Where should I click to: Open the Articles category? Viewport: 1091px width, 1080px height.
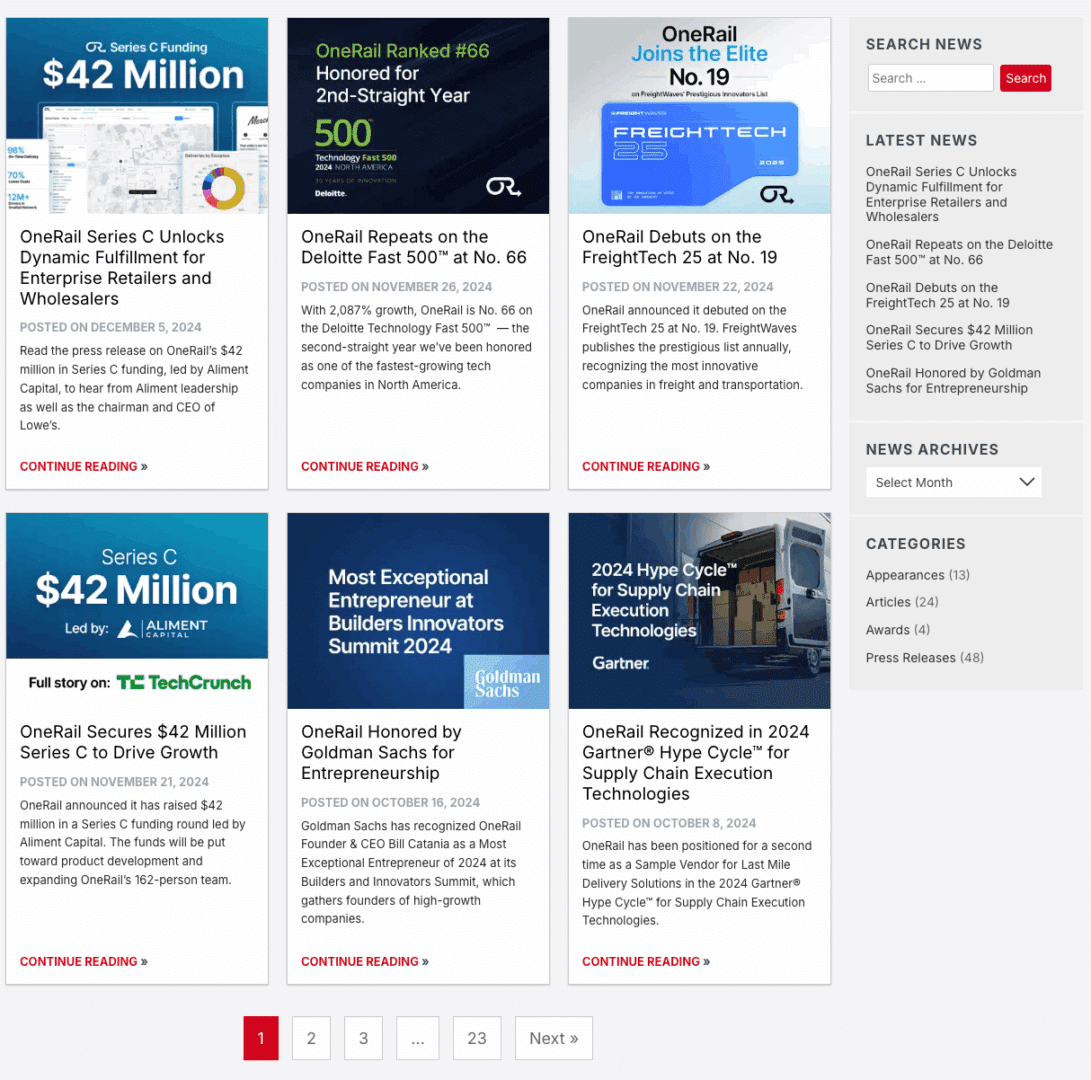tap(889, 602)
